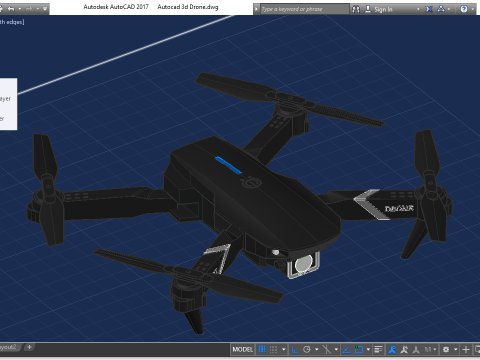Toggle polar tracking in status bar
The width and height of the screenshot is (480, 360).
(307, 349)
